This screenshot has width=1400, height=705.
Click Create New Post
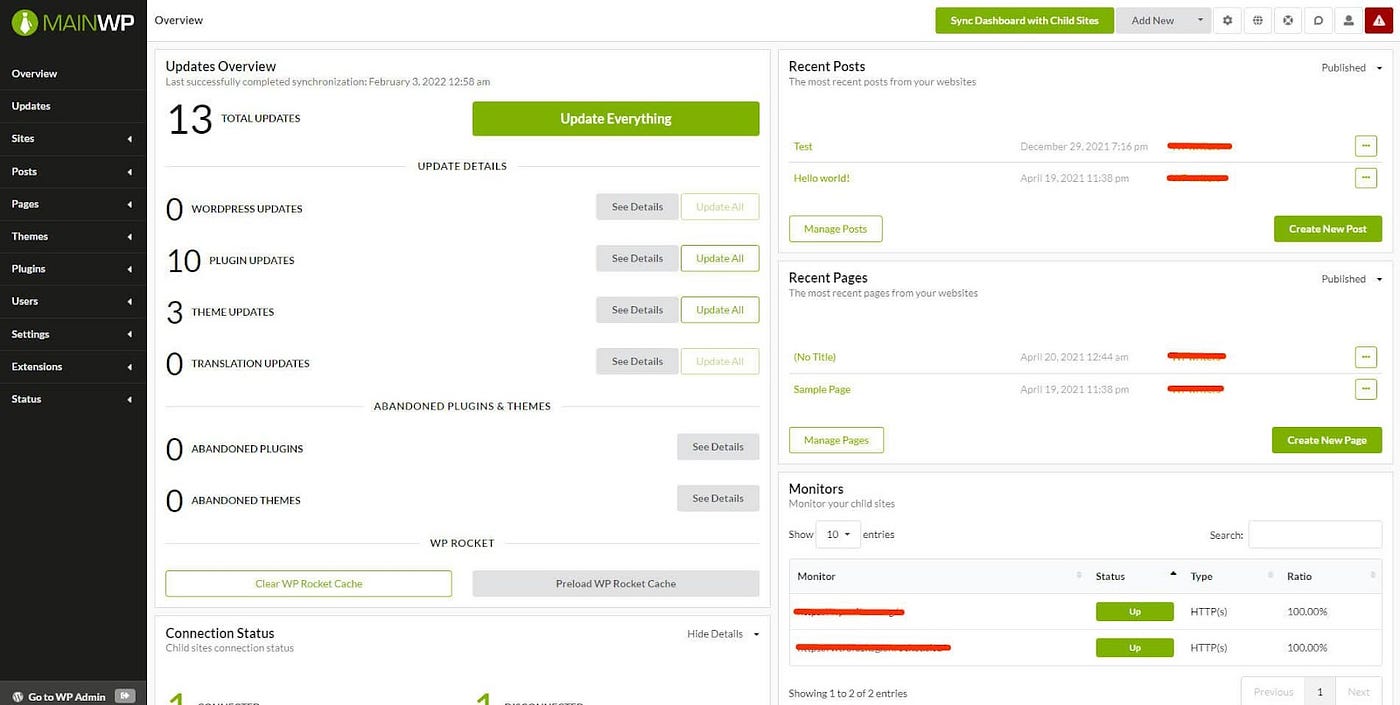(x=1327, y=229)
